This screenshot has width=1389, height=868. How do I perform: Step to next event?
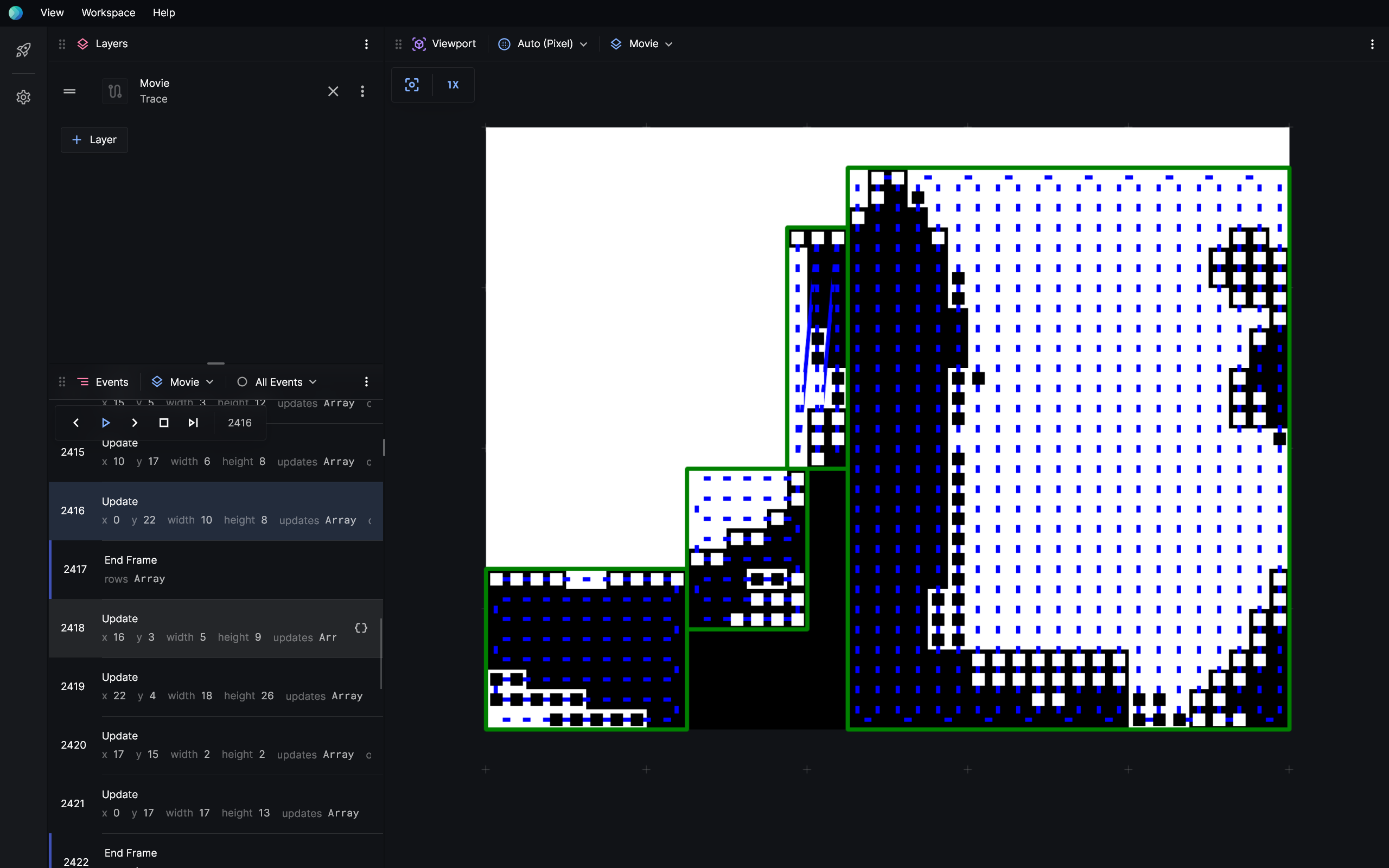(x=135, y=423)
